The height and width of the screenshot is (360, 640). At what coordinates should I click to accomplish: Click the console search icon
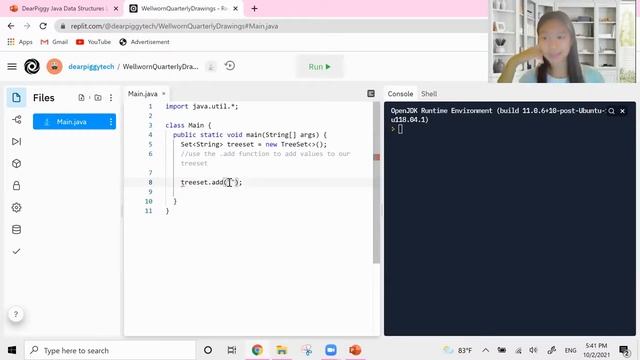(x=611, y=111)
